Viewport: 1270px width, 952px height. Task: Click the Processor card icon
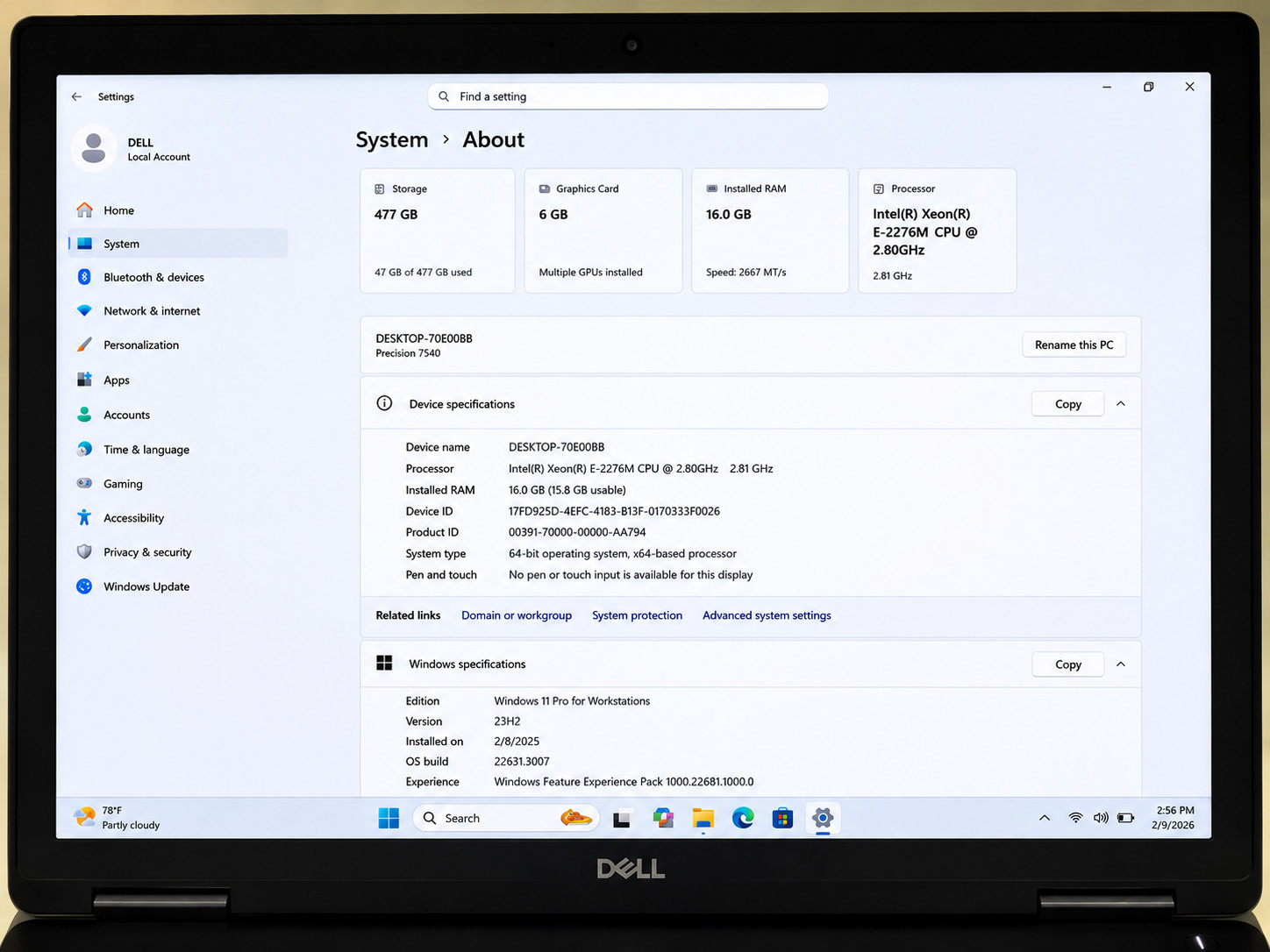879,188
